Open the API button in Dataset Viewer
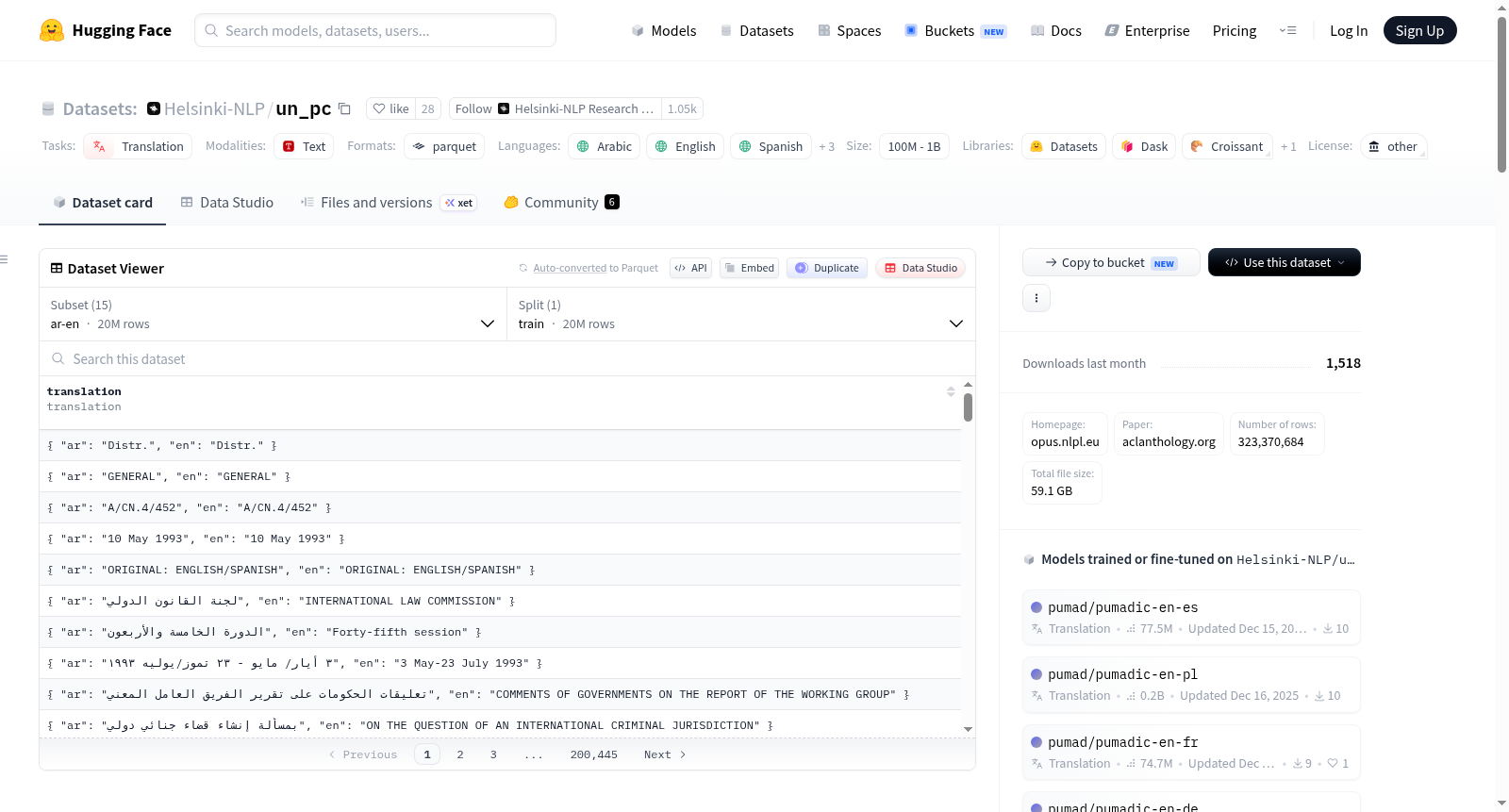1509x812 pixels. pos(690,268)
